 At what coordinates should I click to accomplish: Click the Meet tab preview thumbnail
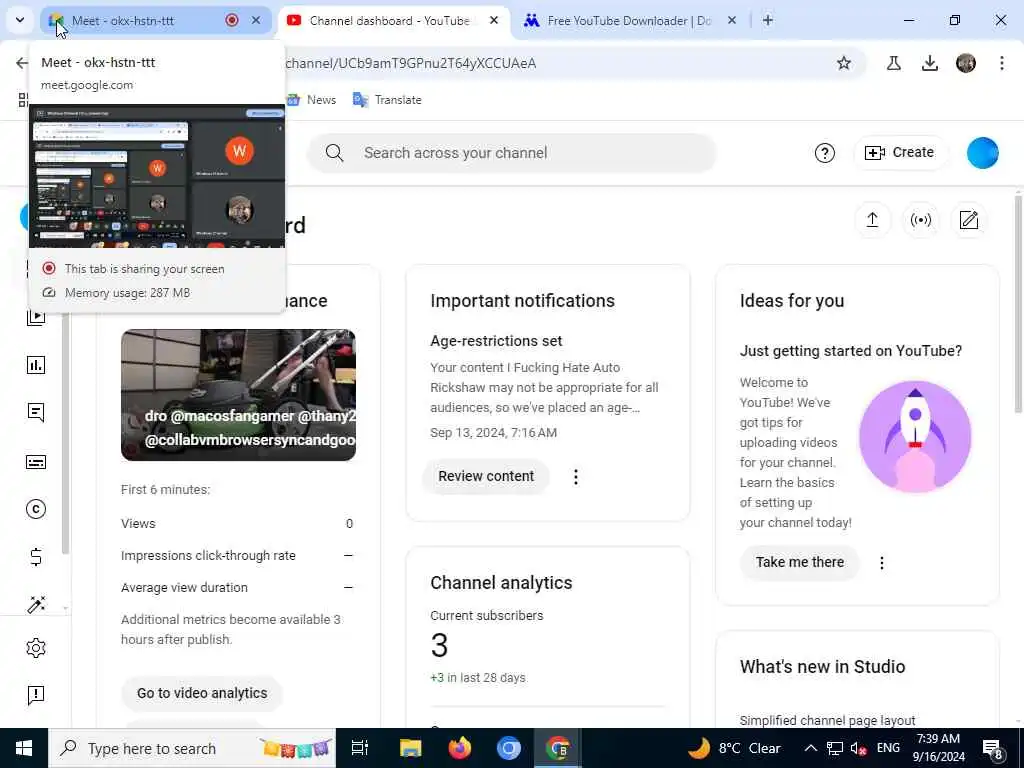[157, 176]
